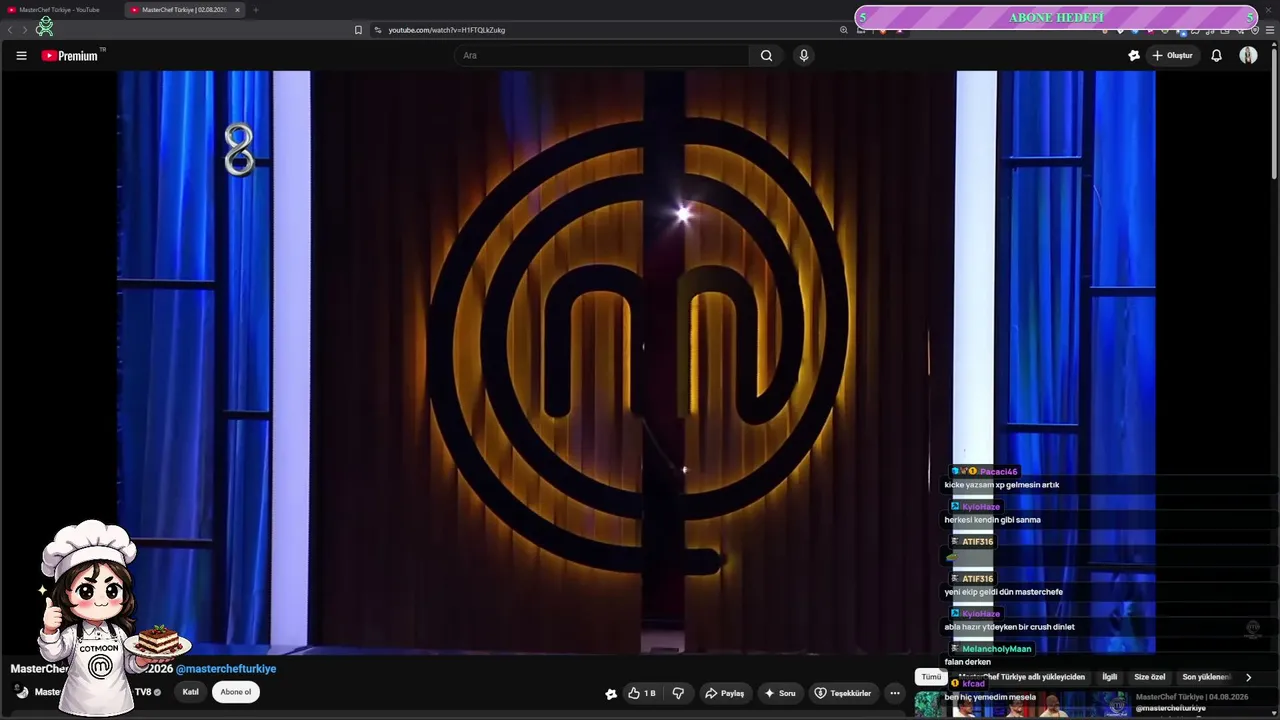Click the MasterChef video player area

638,362
